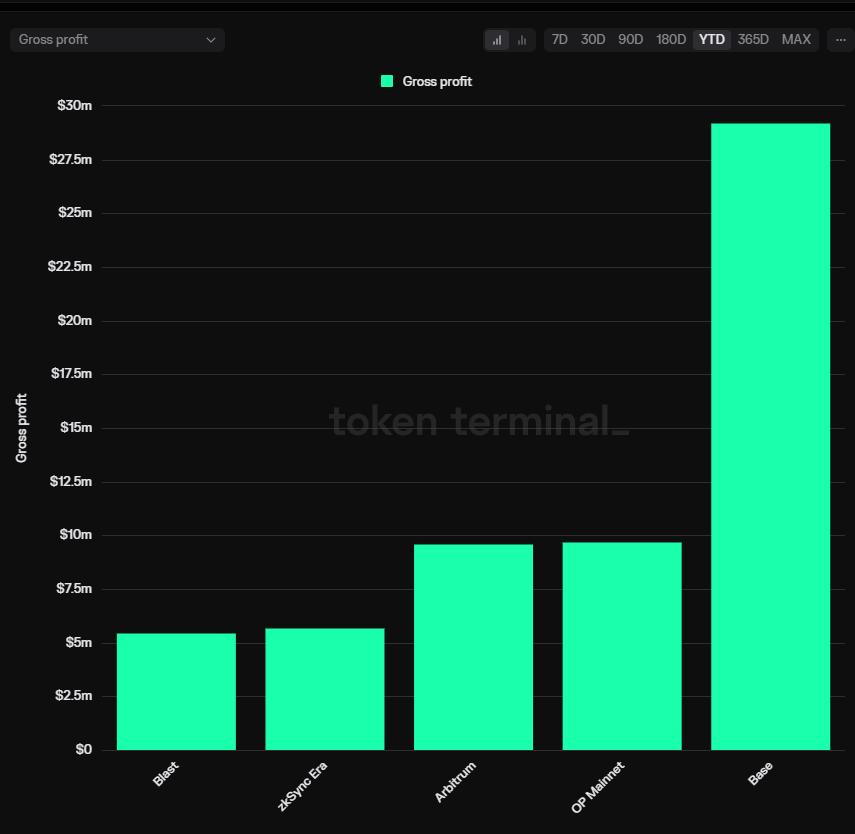Screen dimensions: 855x834
Task: Select the 30D time range
Action: [x=593, y=40]
